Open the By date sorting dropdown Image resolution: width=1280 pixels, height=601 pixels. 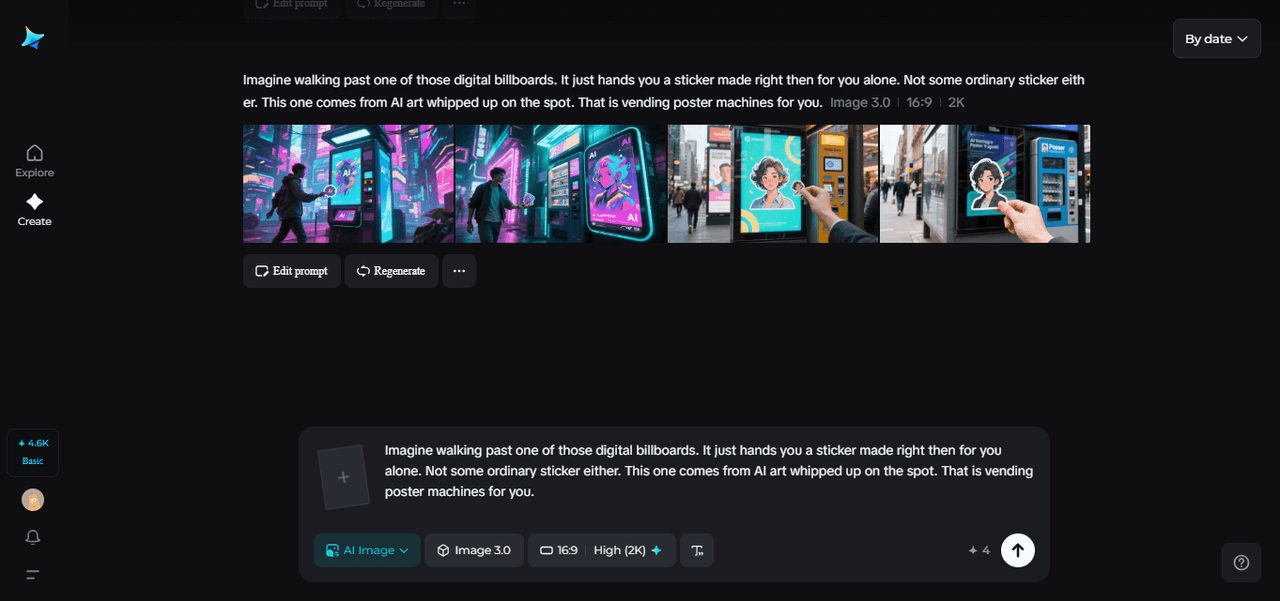1216,38
